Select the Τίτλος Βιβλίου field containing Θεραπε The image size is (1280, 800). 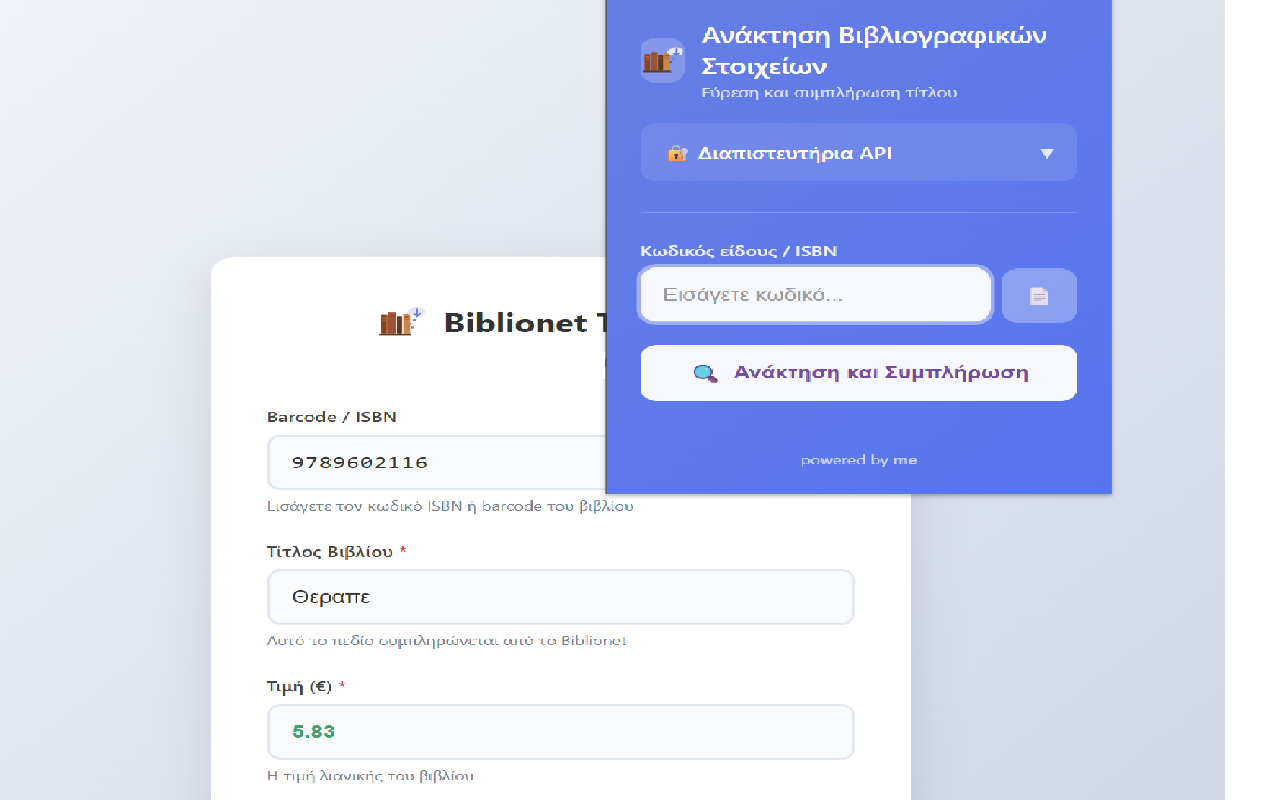click(x=560, y=597)
